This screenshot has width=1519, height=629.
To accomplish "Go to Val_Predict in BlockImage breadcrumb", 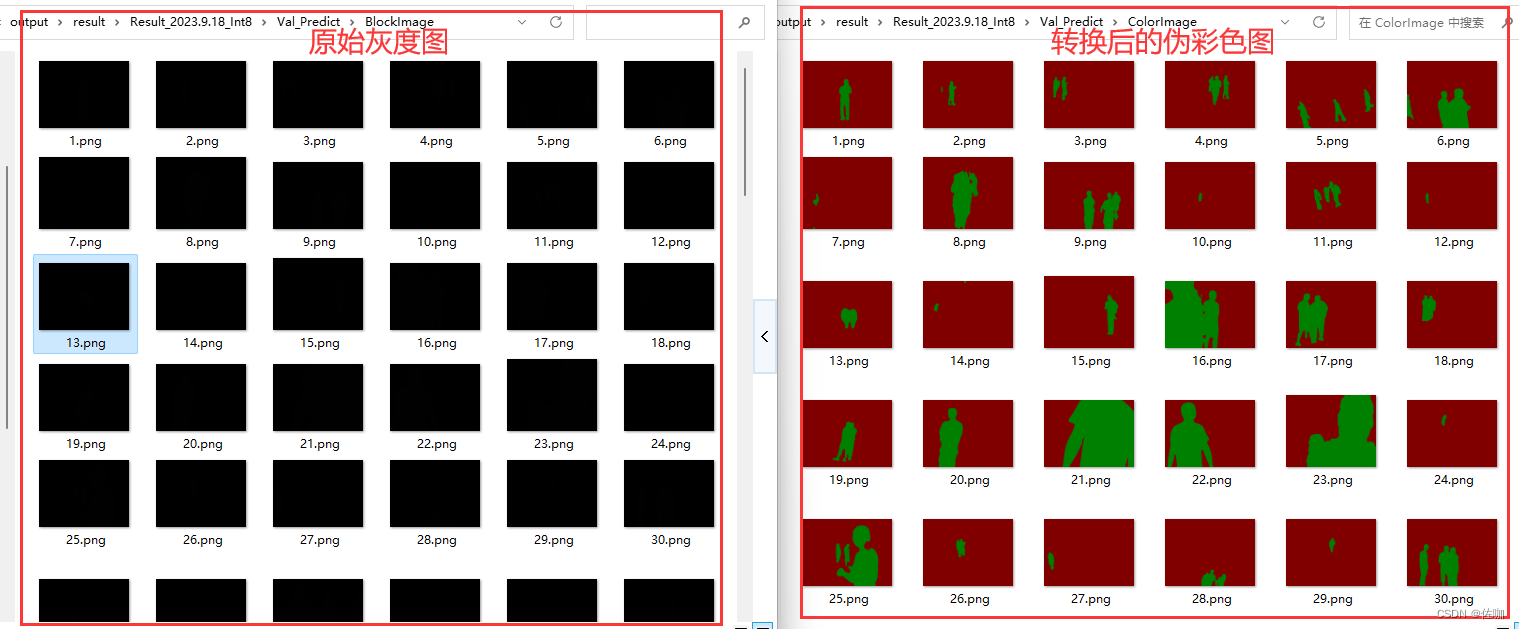I will 308,22.
